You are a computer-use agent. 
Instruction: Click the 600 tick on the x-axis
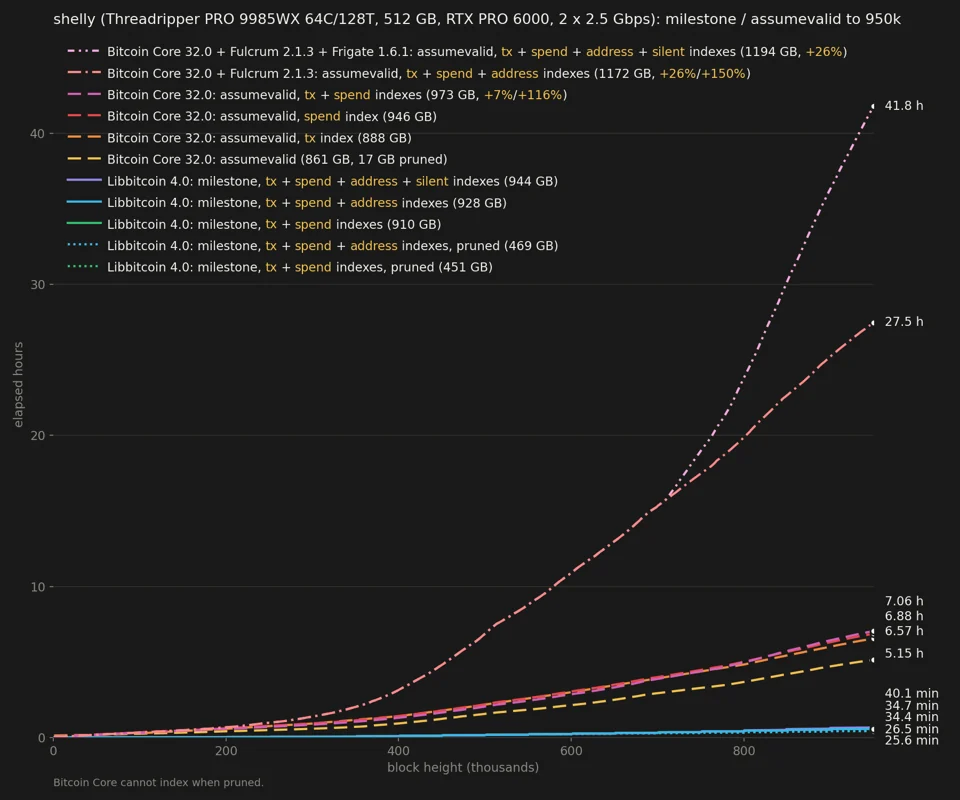pyautogui.click(x=571, y=751)
